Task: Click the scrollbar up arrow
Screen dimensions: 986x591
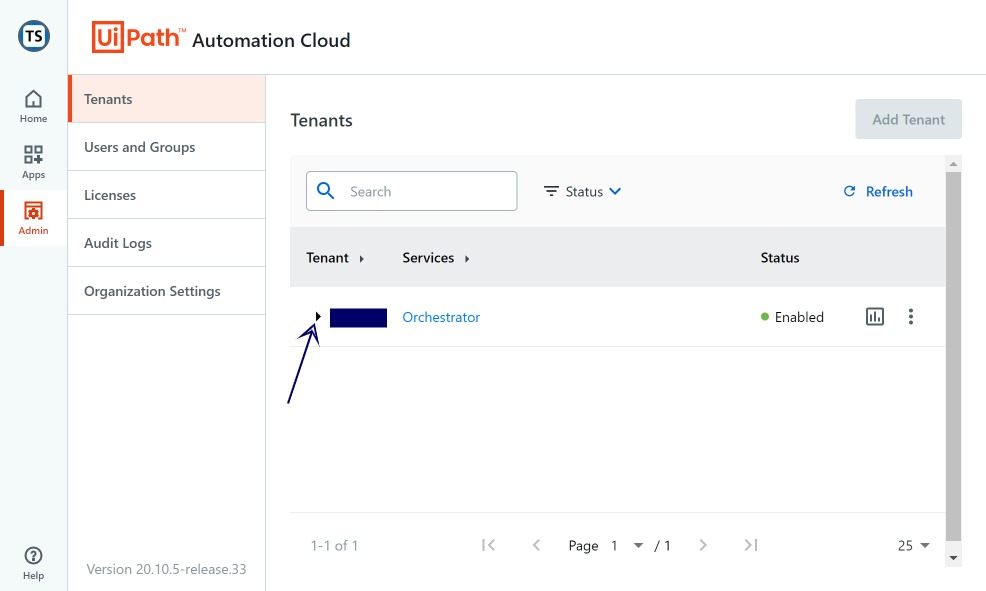Action: [x=953, y=163]
